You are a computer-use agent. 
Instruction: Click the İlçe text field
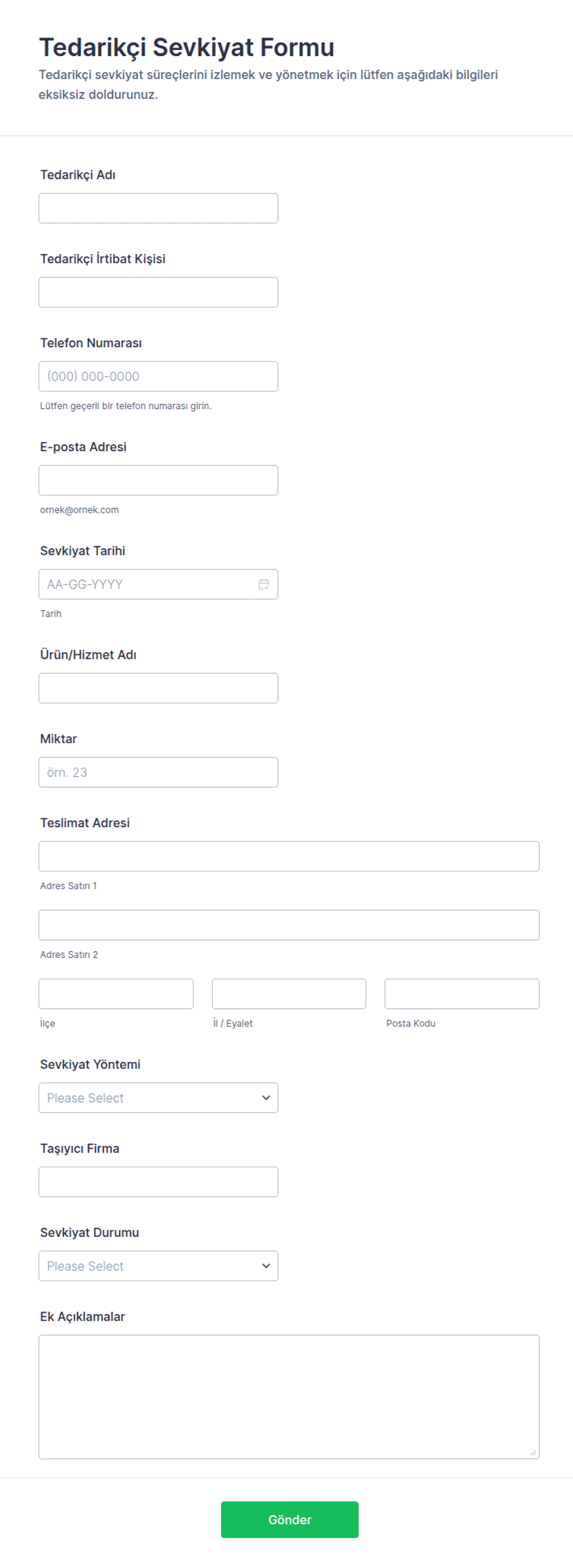[116, 994]
